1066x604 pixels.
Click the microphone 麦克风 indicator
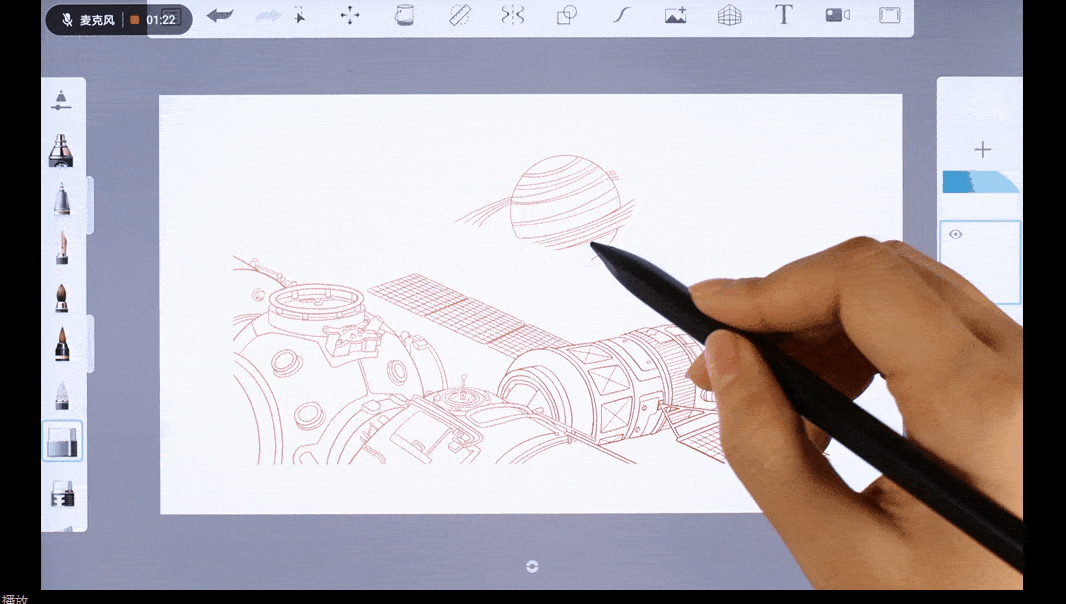coord(88,20)
